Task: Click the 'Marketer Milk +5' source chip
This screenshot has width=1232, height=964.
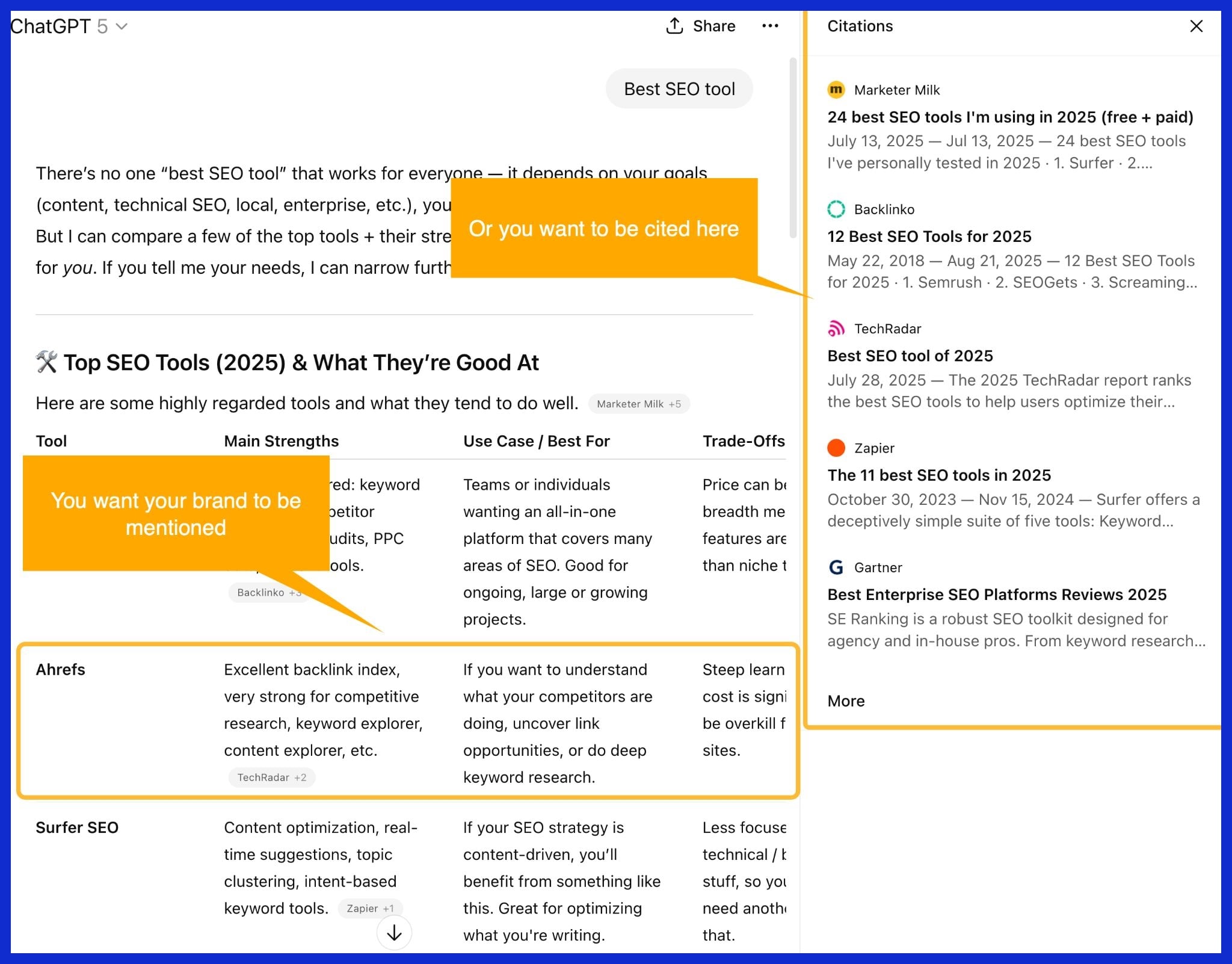Action: 639,404
